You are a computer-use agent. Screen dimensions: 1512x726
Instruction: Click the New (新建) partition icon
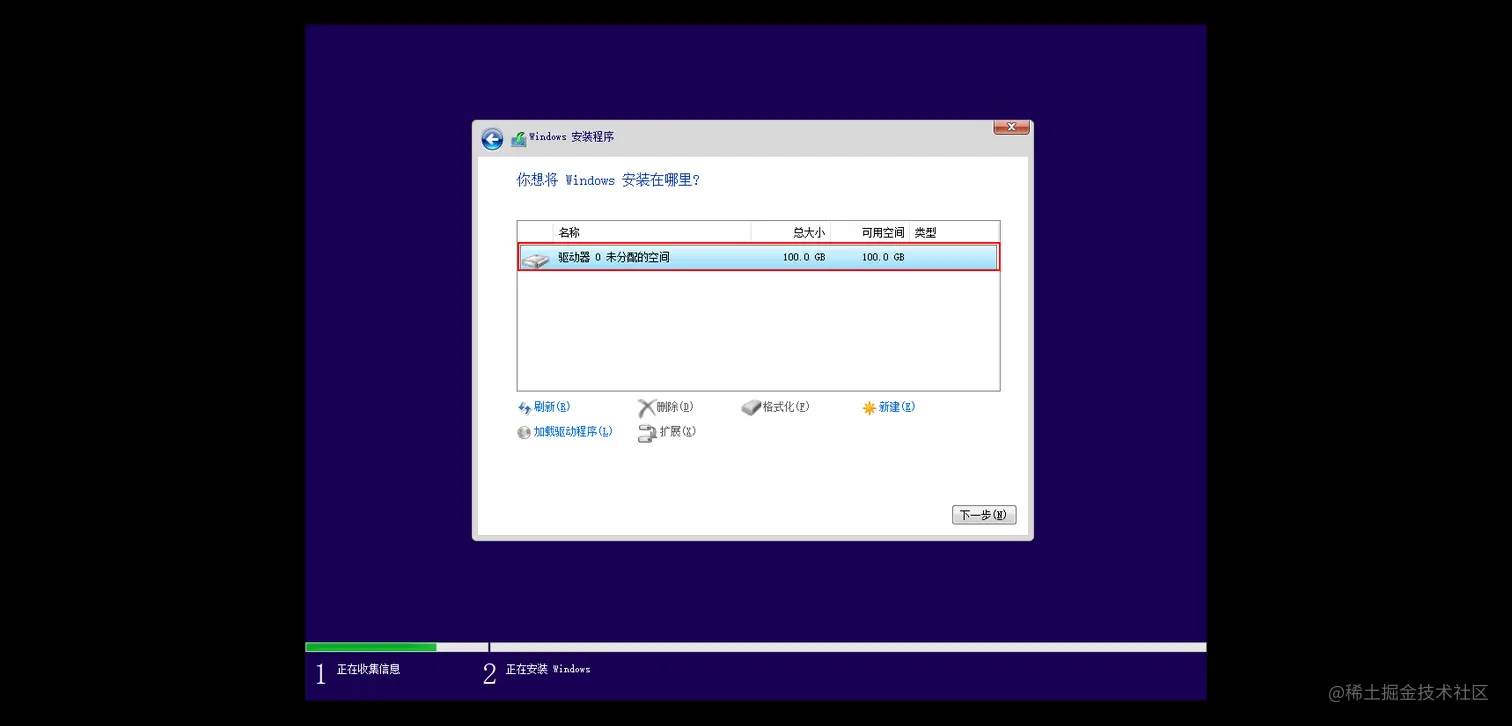coord(871,407)
